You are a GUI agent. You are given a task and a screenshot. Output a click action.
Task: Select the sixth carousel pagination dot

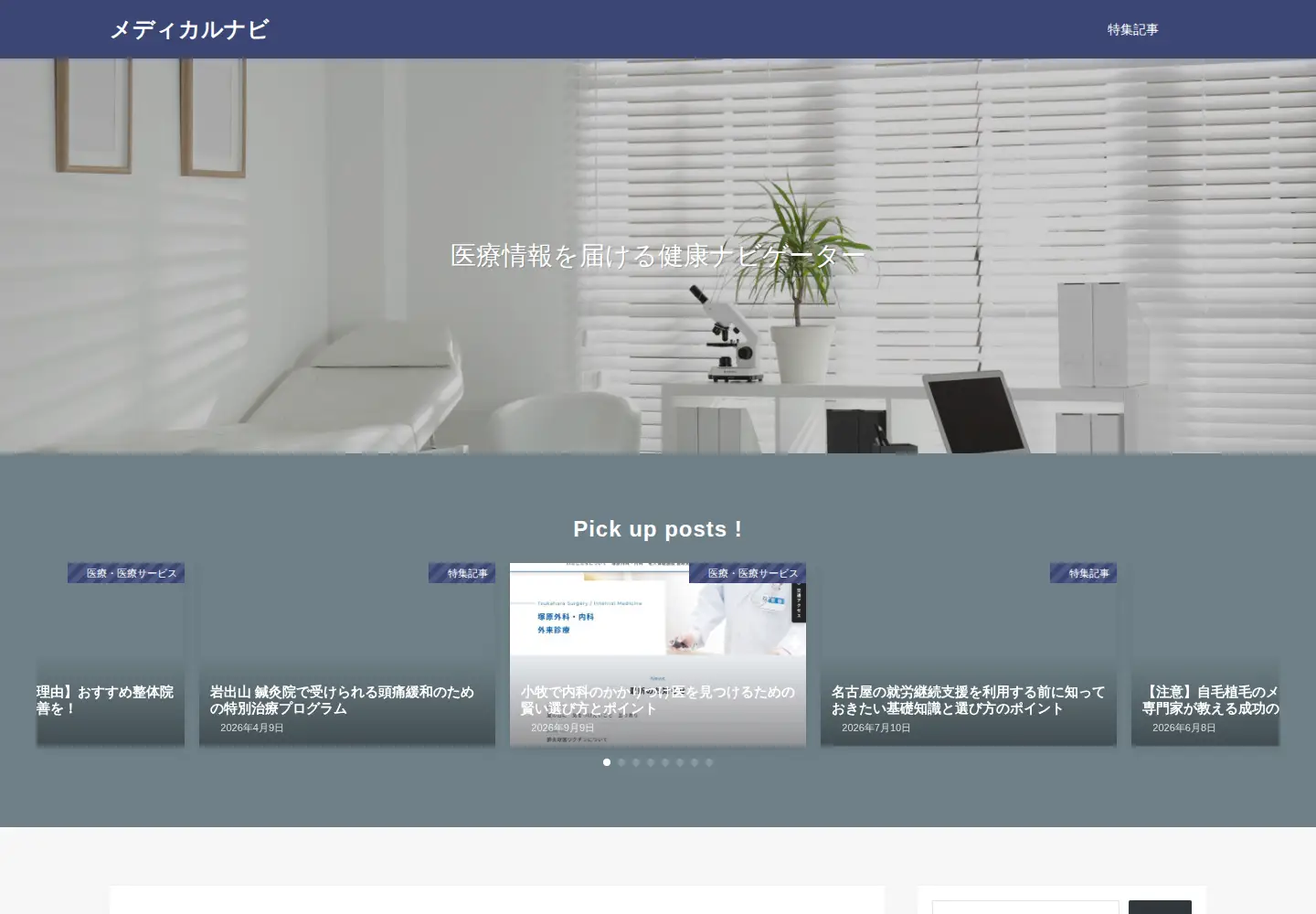680,762
